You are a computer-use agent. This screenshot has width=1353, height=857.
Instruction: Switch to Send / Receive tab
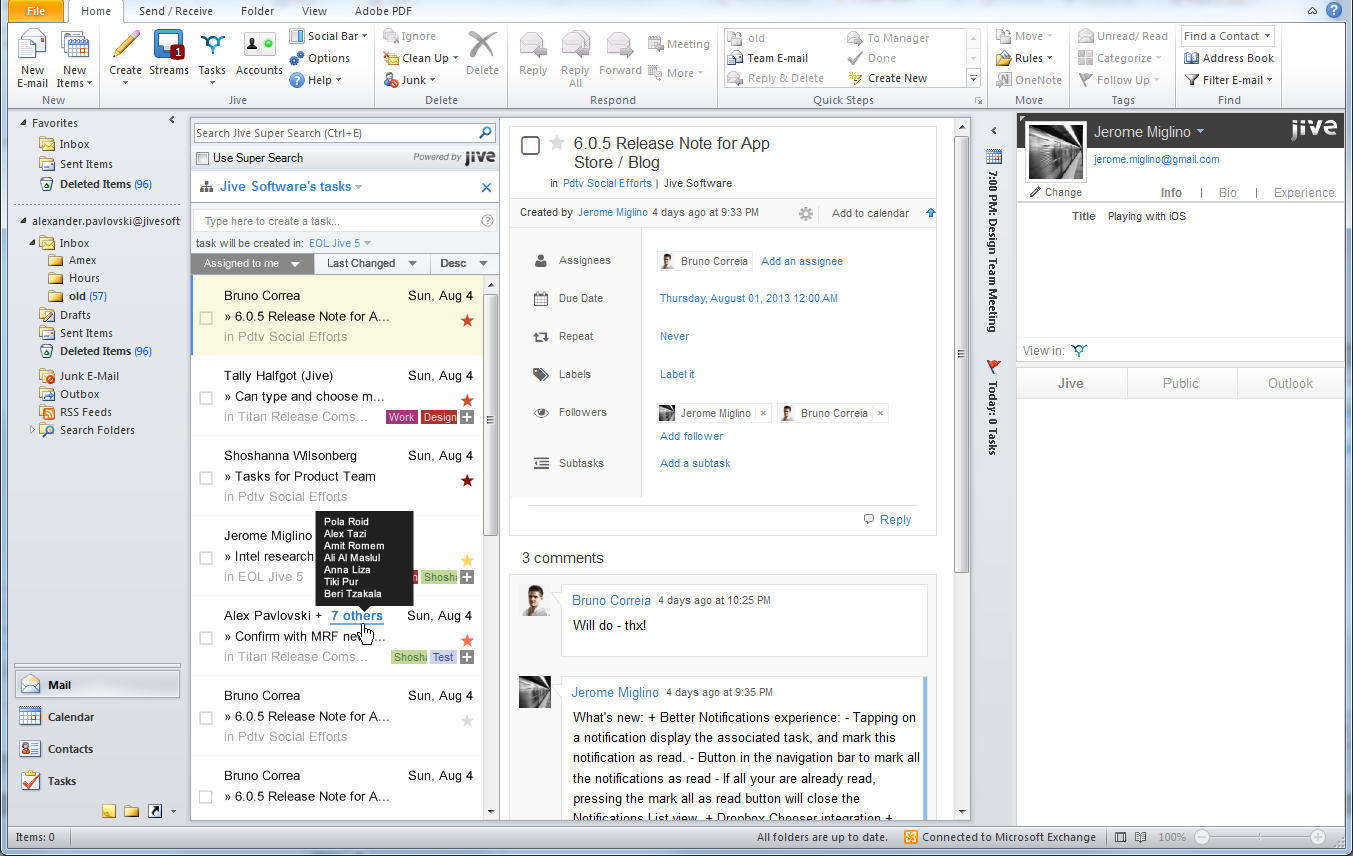[176, 11]
